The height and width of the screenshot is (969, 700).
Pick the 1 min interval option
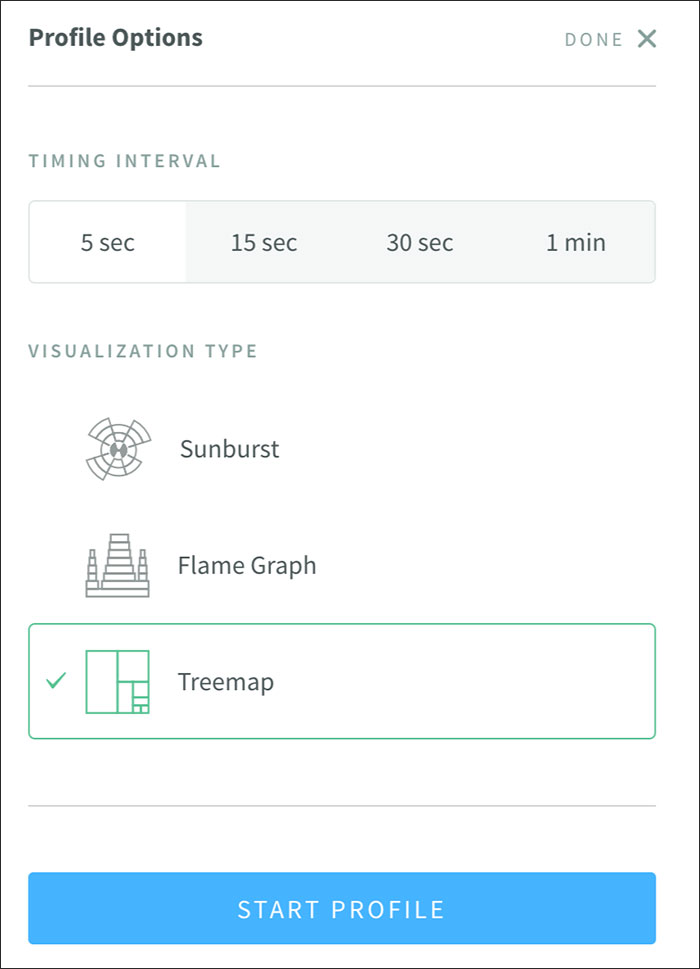(576, 242)
